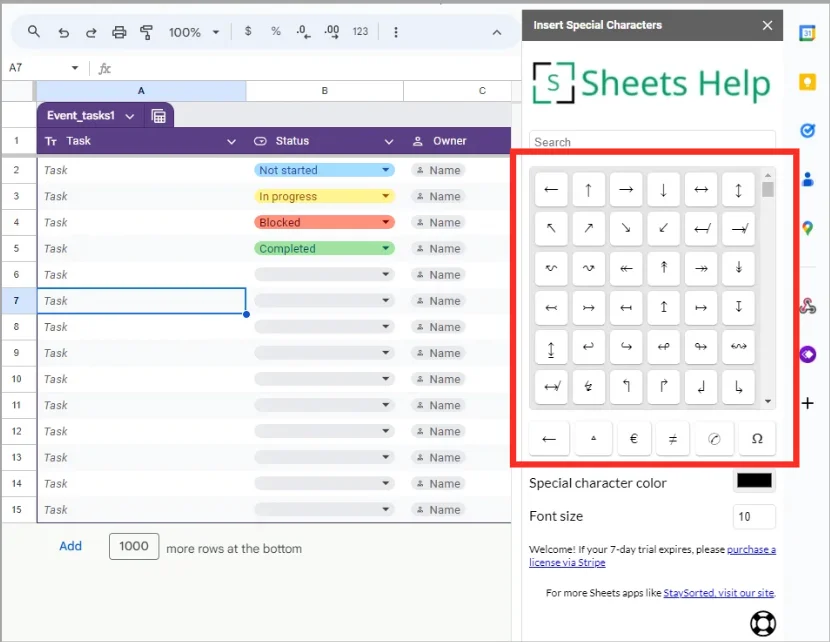Select column B header
The image size is (830, 642).
coord(324,91)
